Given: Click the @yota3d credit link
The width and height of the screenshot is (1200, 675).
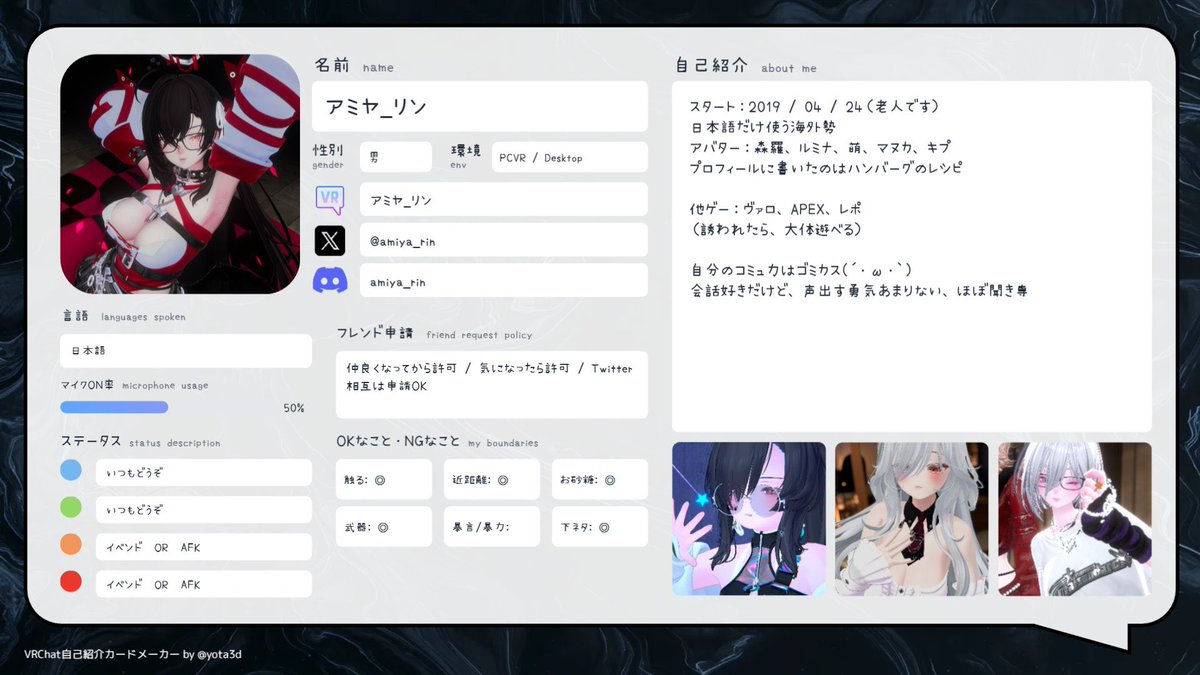Looking at the screenshot, I should click(222, 654).
